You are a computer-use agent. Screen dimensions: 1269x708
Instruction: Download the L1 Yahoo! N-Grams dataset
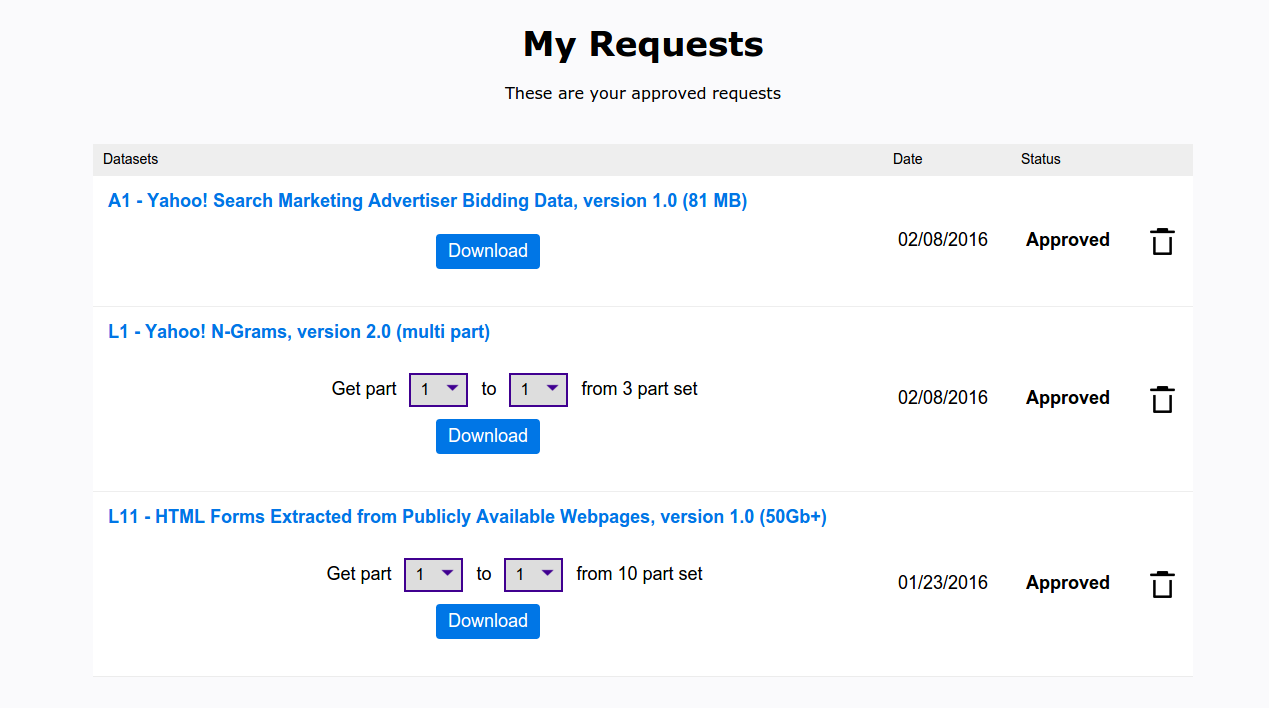coord(488,436)
